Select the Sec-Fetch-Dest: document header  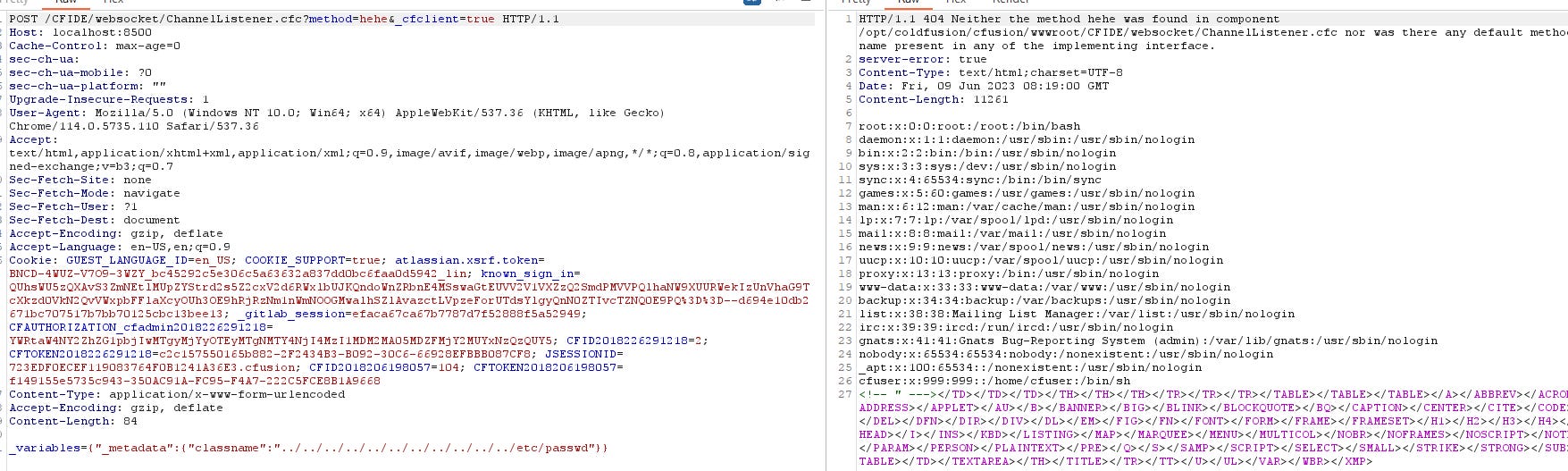click(95, 220)
